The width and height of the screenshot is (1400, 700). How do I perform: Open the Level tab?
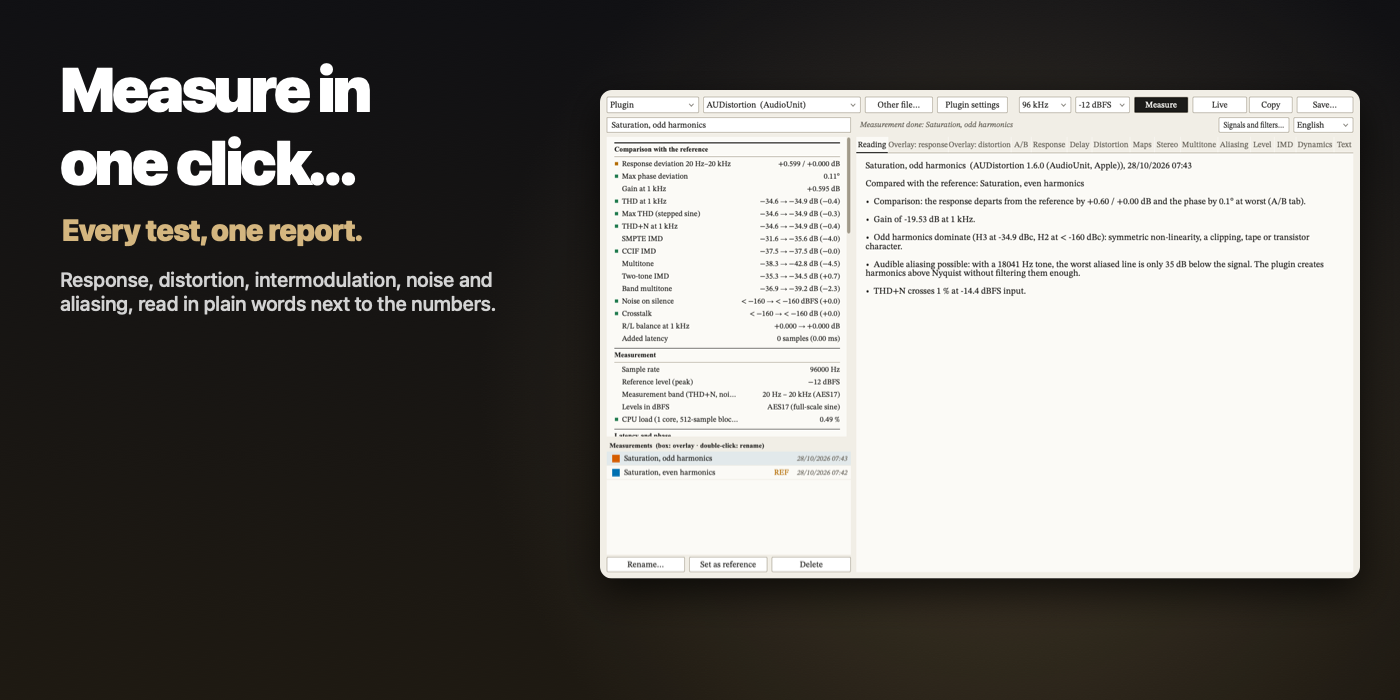(1262, 145)
